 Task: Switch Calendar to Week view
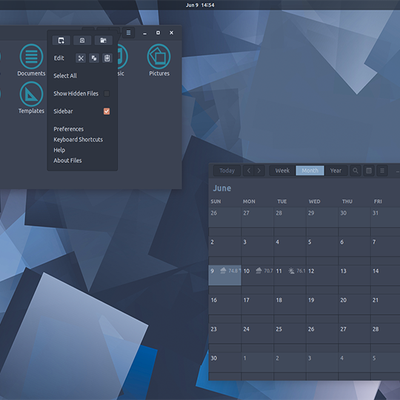(x=282, y=171)
